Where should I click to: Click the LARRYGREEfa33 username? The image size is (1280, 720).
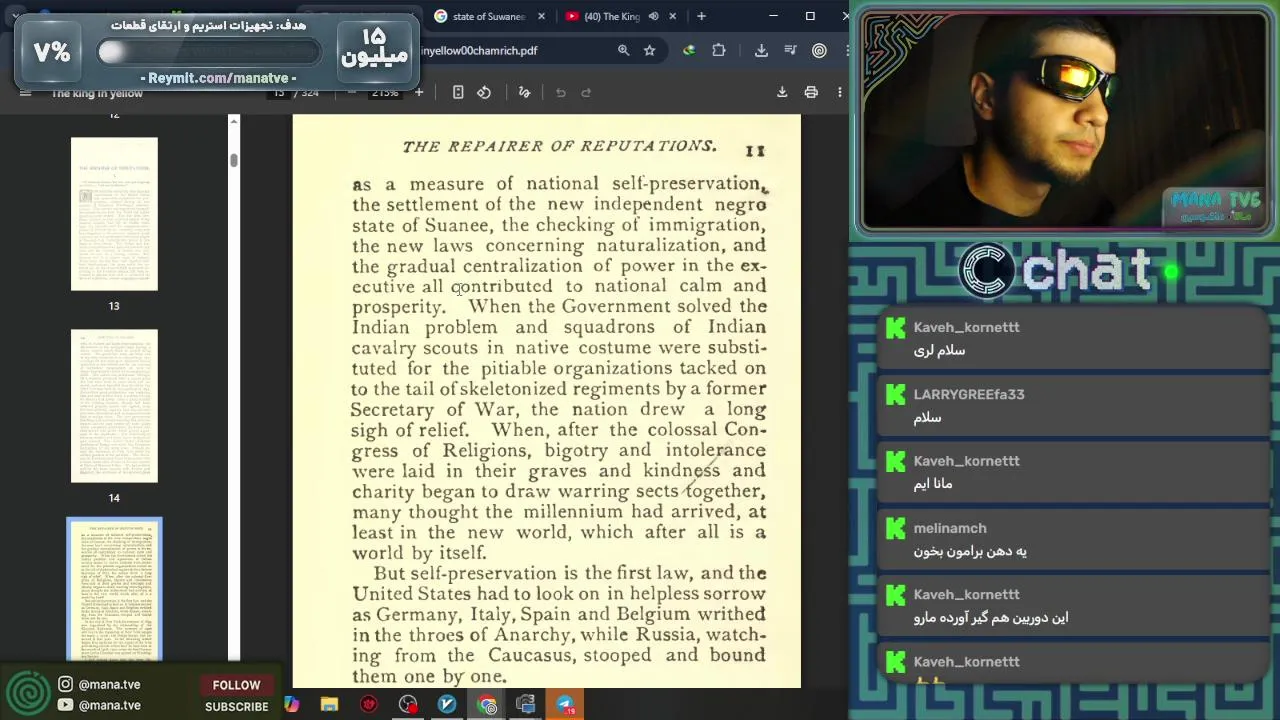[x=968, y=394]
